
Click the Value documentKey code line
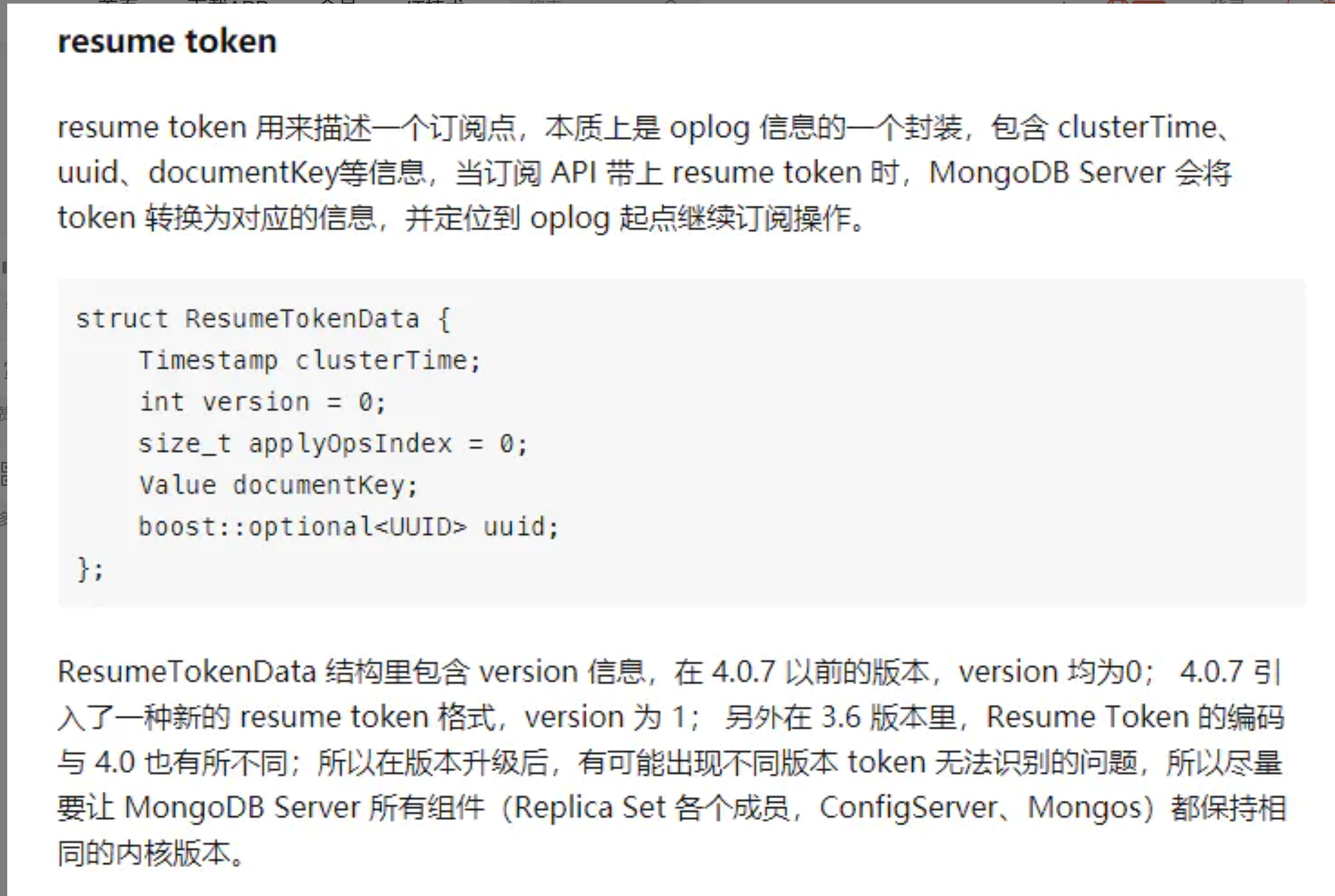278,485
